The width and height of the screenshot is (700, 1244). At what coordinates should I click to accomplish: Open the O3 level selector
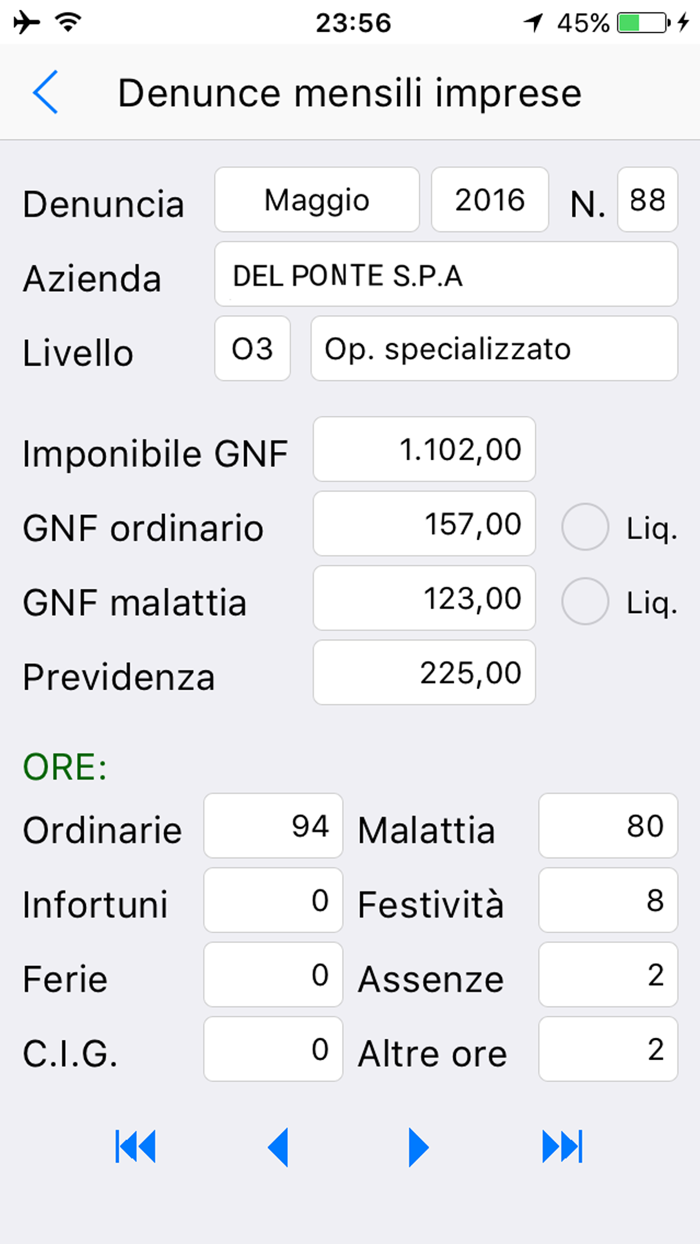252,348
